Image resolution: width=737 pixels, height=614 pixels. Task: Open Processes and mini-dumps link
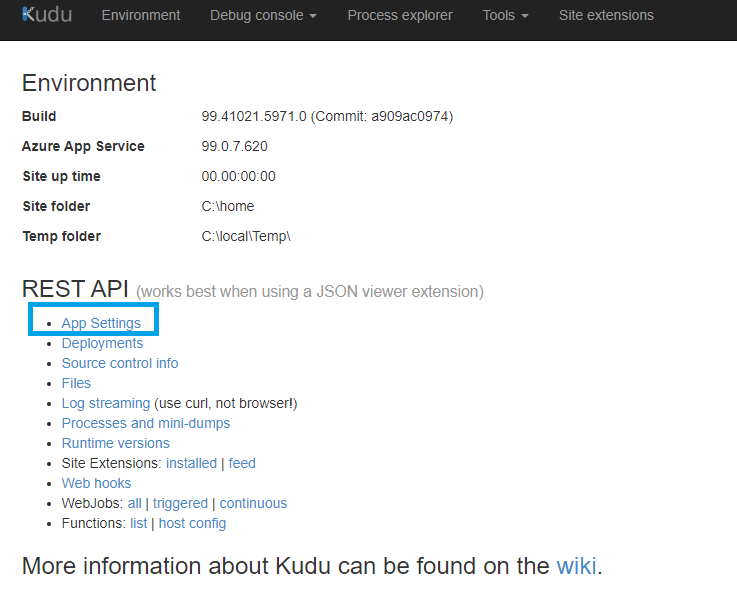tap(146, 423)
